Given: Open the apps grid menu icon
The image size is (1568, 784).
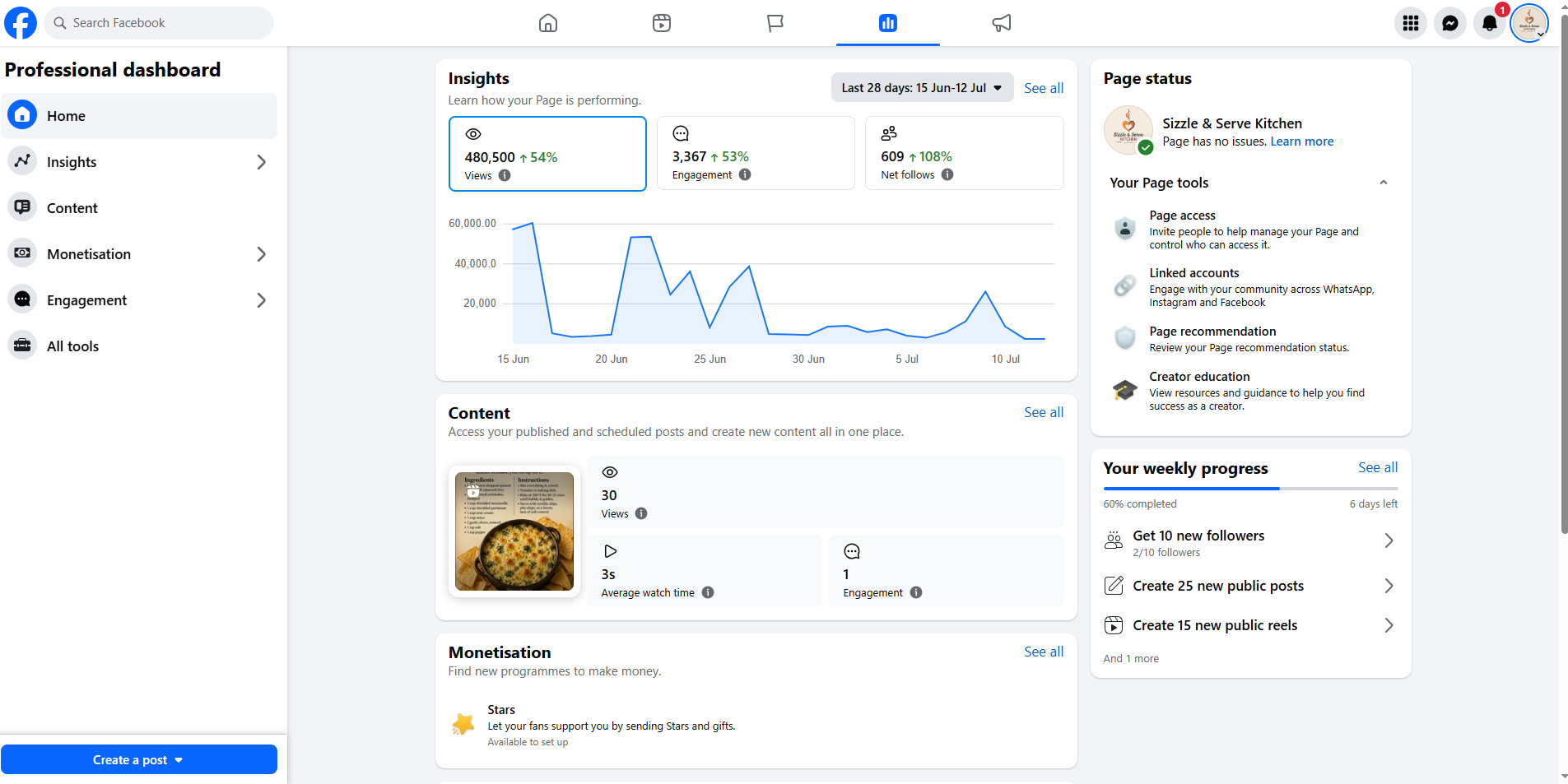Looking at the screenshot, I should coord(1411,23).
